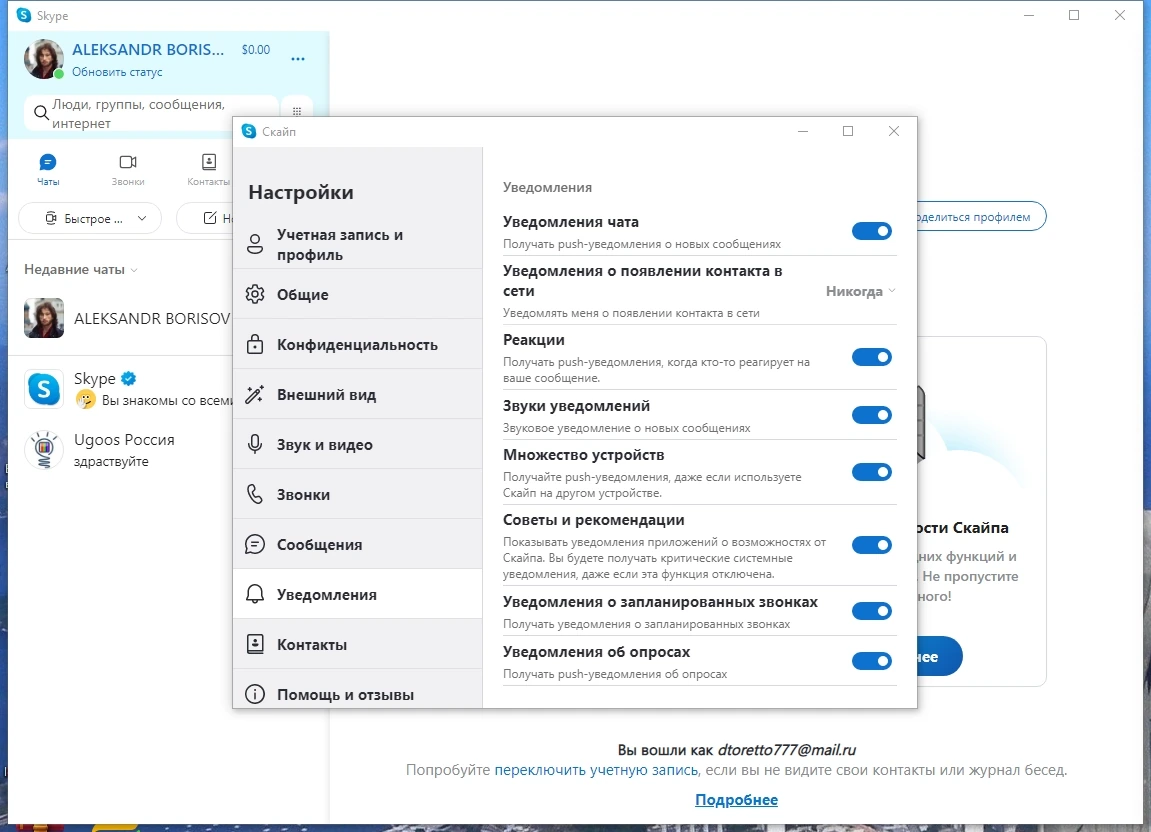Image resolution: width=1151 pixels, height=832 pixels.
Task: Open Общие settings section
Action: pos(357,294)
